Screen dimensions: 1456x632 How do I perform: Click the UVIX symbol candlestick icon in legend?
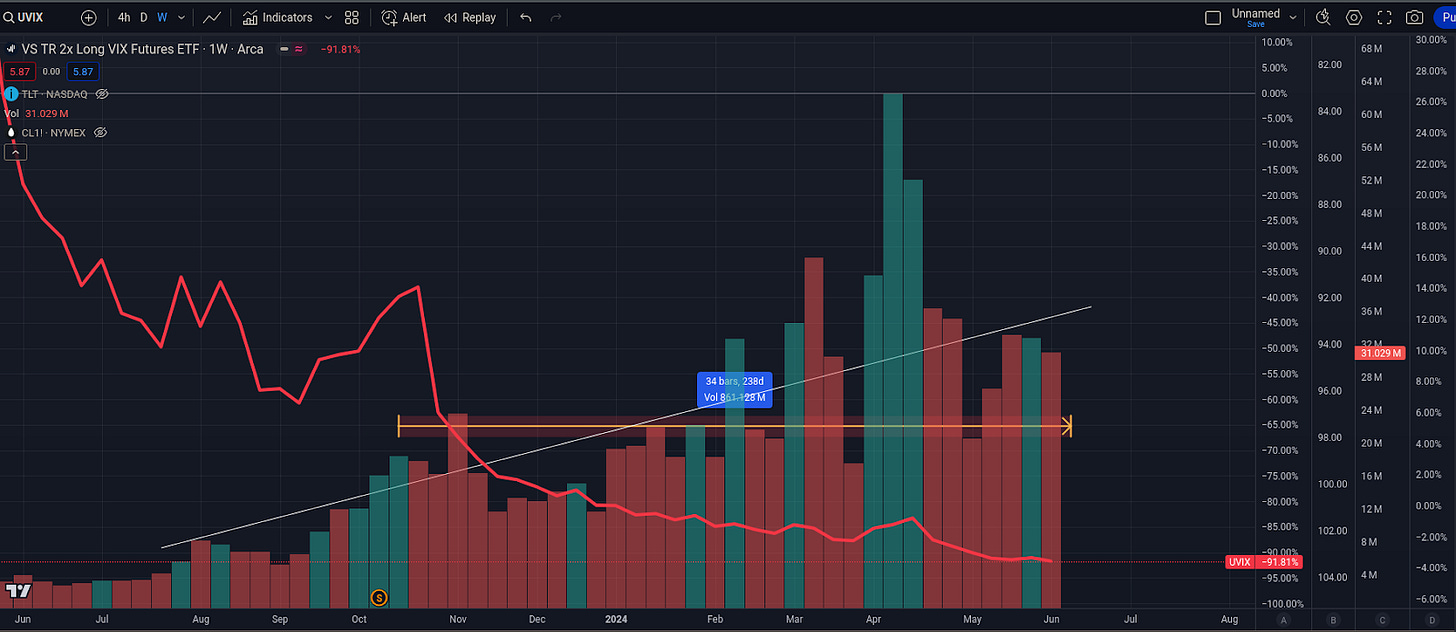(x=12, y=48)
